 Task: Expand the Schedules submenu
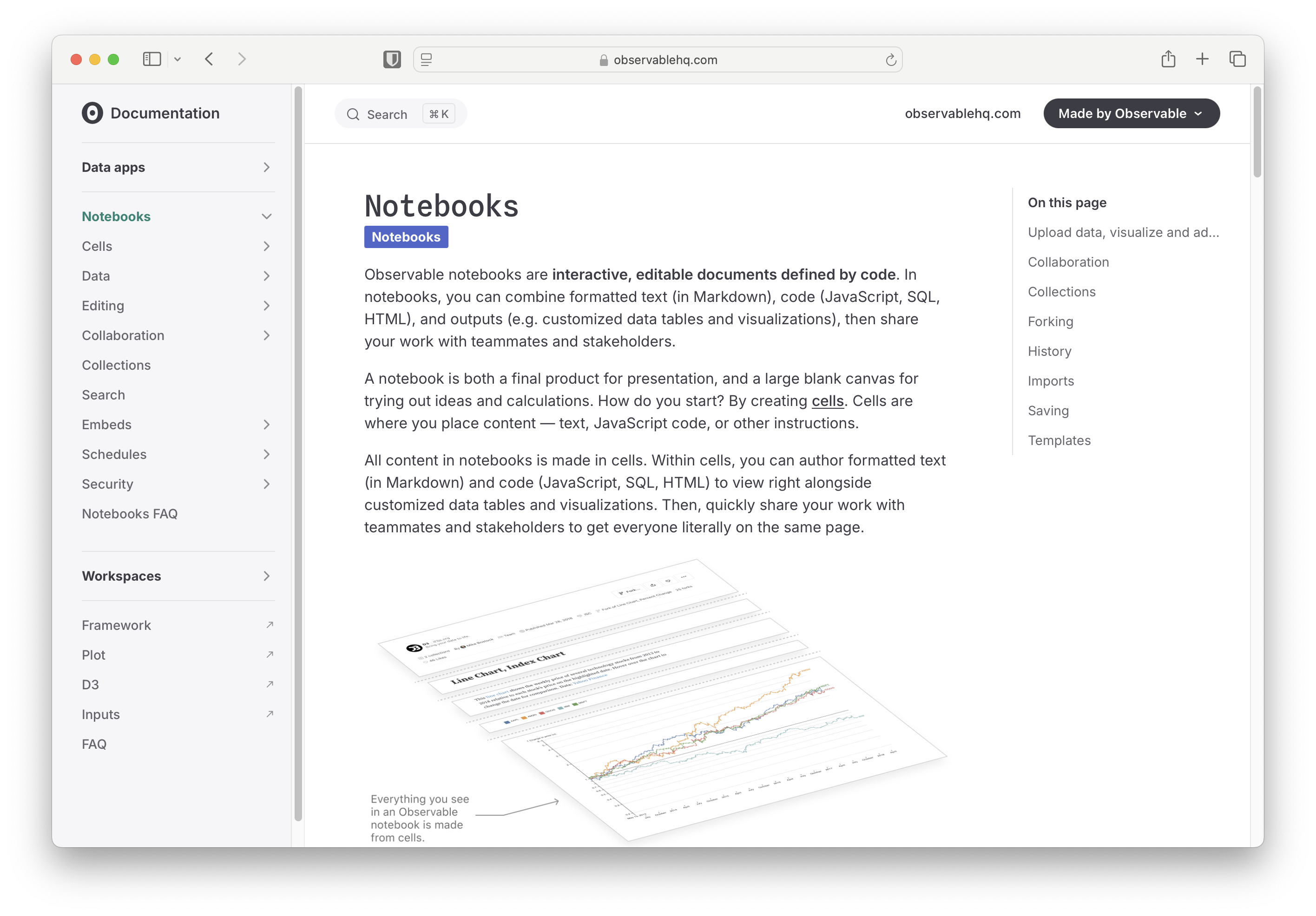(x=267, y=454)
